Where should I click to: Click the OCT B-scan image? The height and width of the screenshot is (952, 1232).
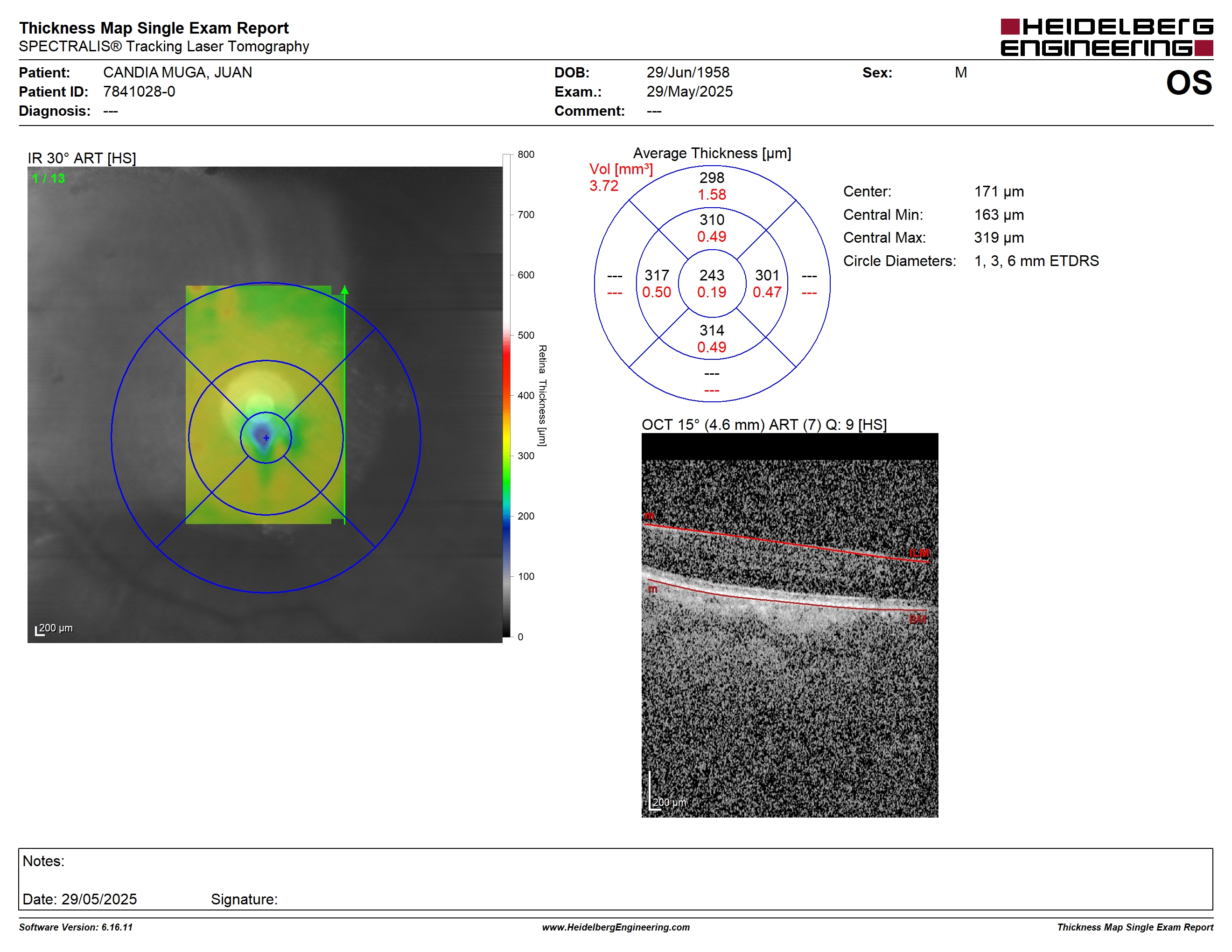790,625
